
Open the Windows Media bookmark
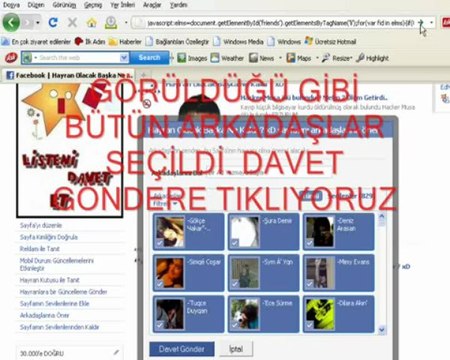pos(239,42)
